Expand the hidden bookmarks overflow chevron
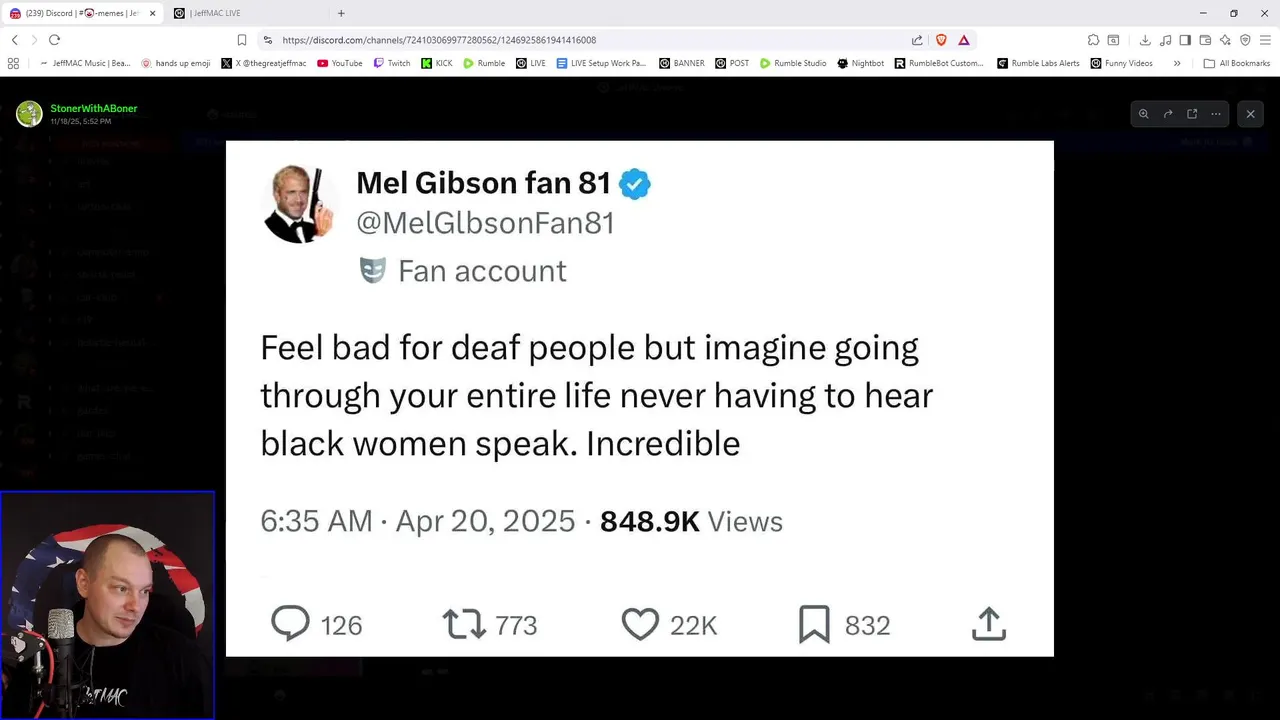 (1177, 63)
